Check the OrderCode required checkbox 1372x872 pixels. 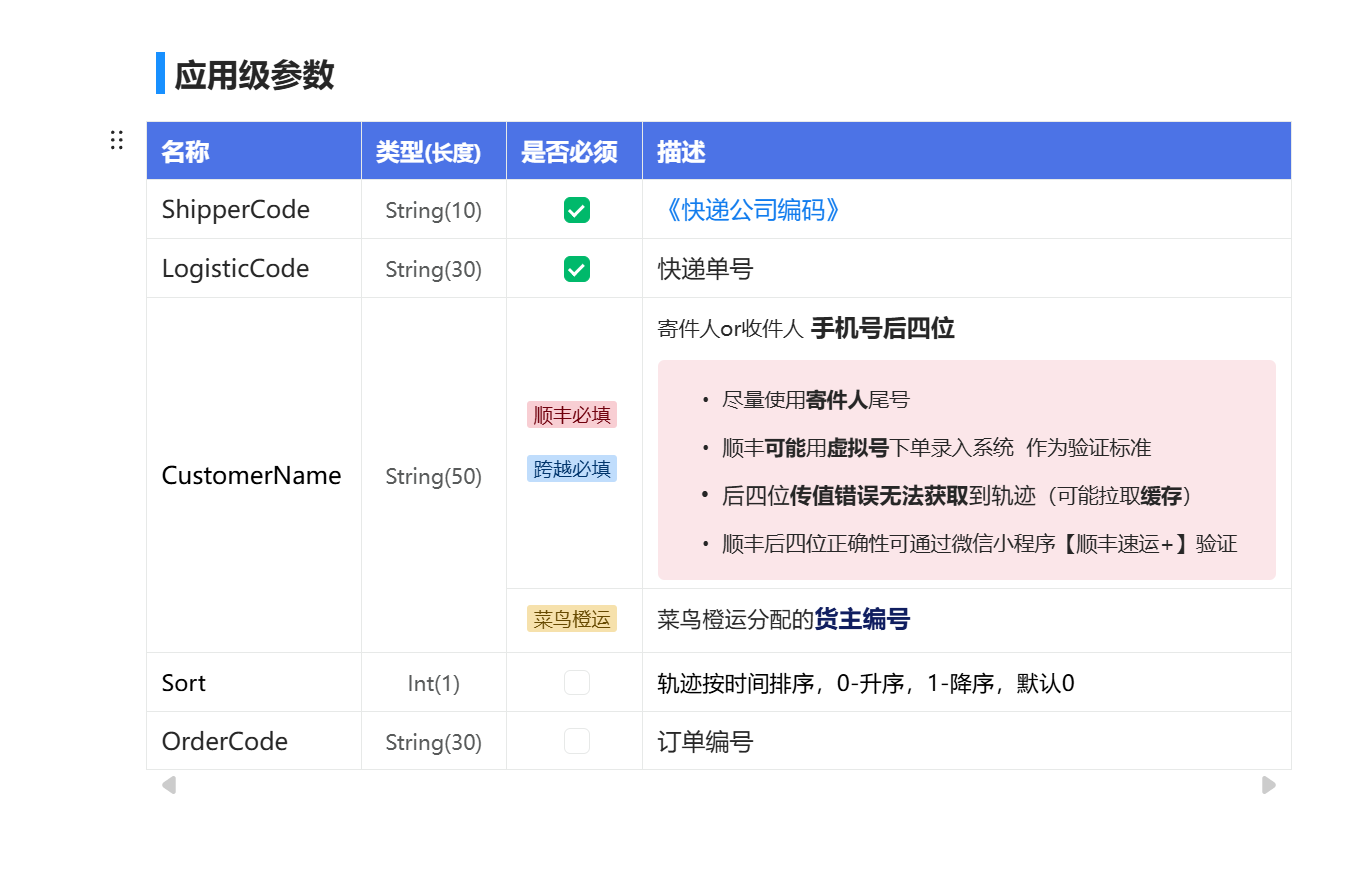pos(576,741)
